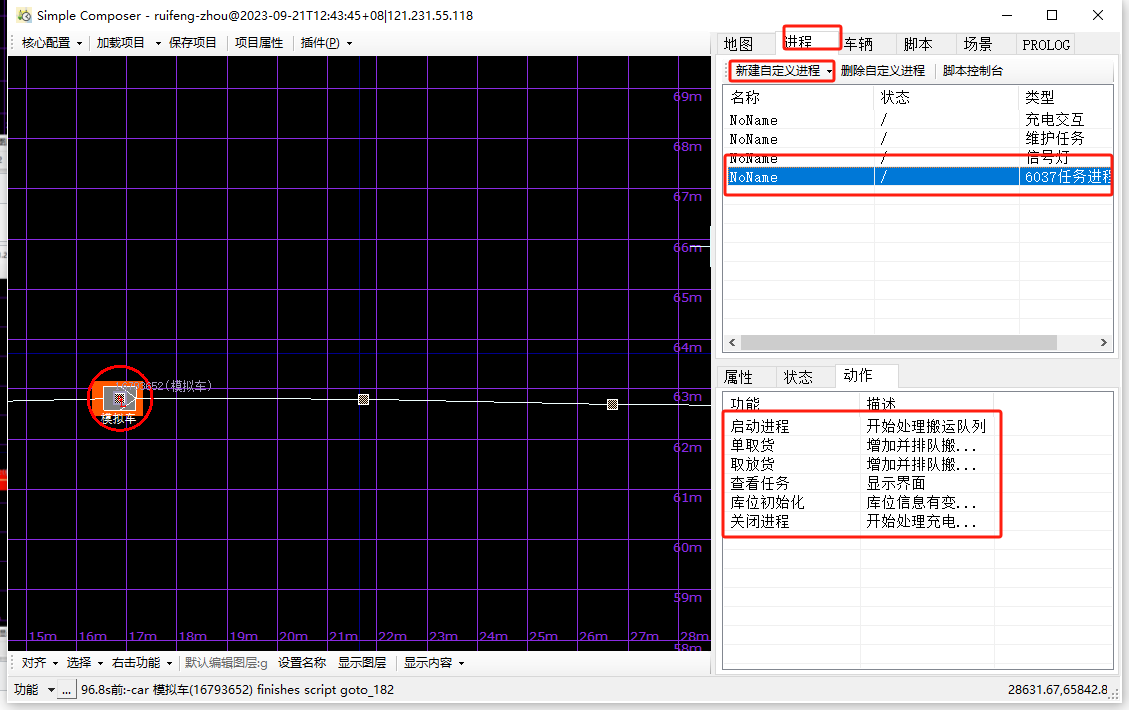Expand the 新建自定义进程 dropdown arrow
This screenshot has width=1129, height=710.
coord(830,71)
